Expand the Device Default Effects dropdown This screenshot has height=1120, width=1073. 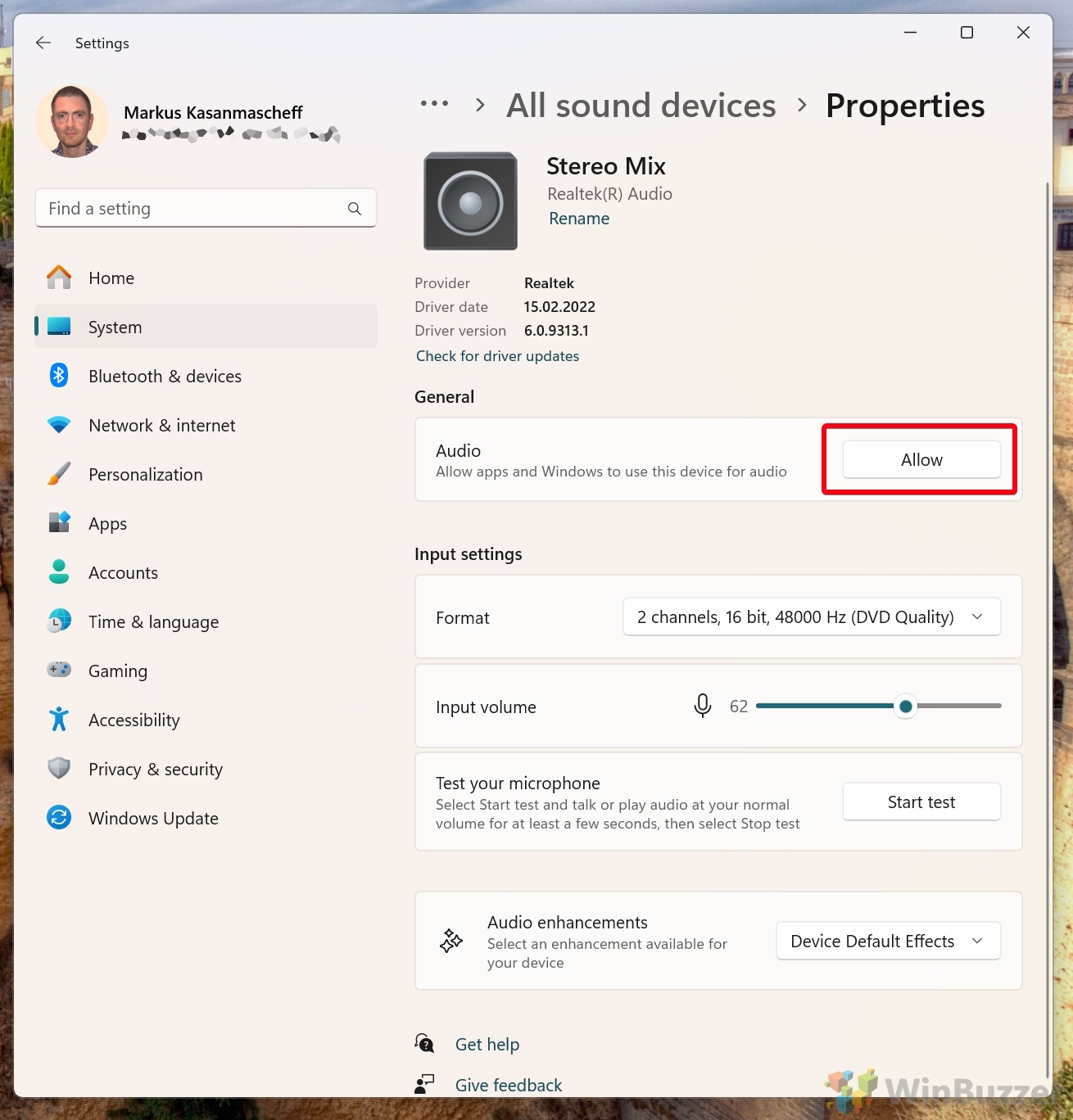889,941
